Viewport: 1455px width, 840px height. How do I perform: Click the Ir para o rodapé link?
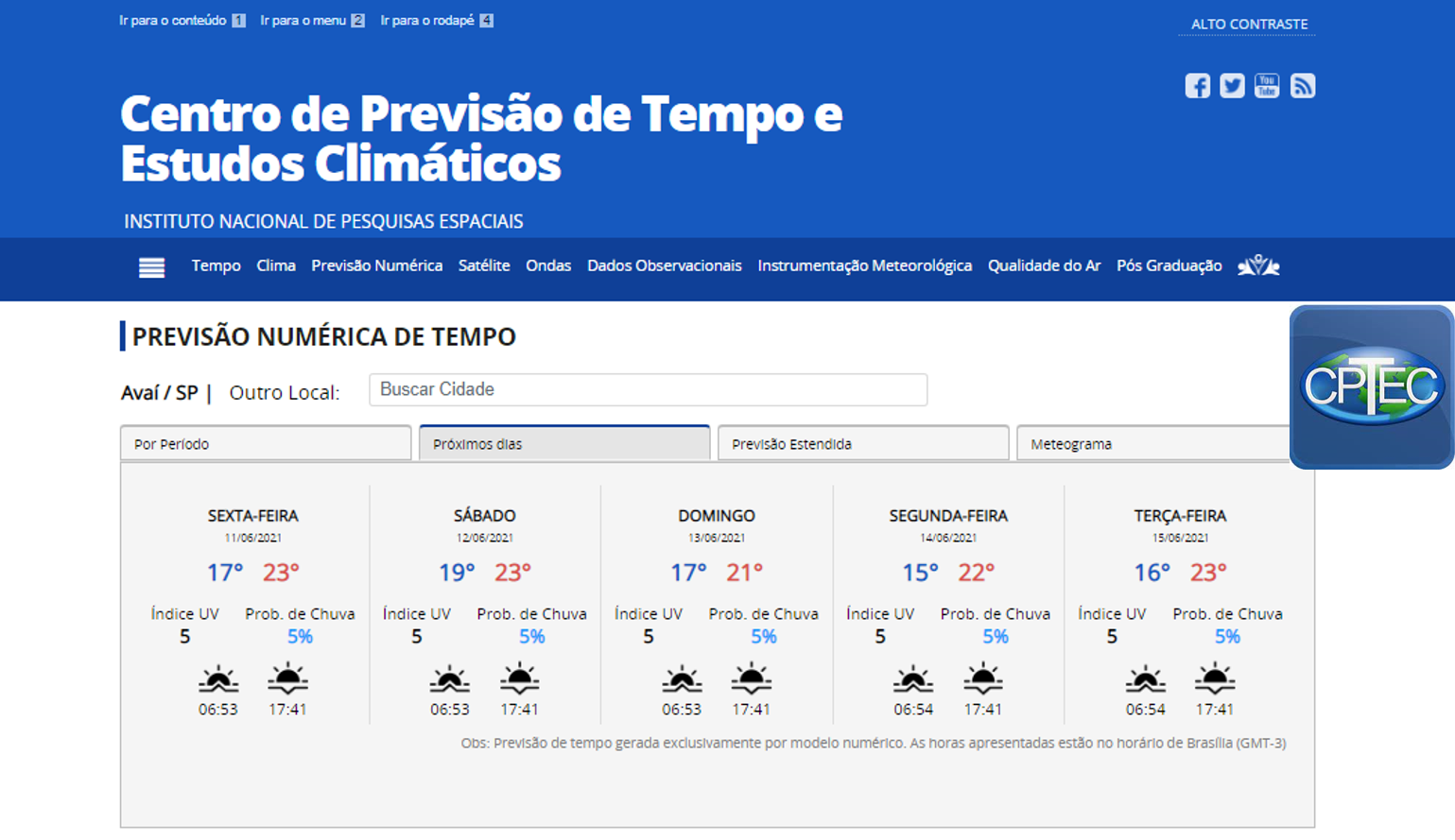click(427, 21)
